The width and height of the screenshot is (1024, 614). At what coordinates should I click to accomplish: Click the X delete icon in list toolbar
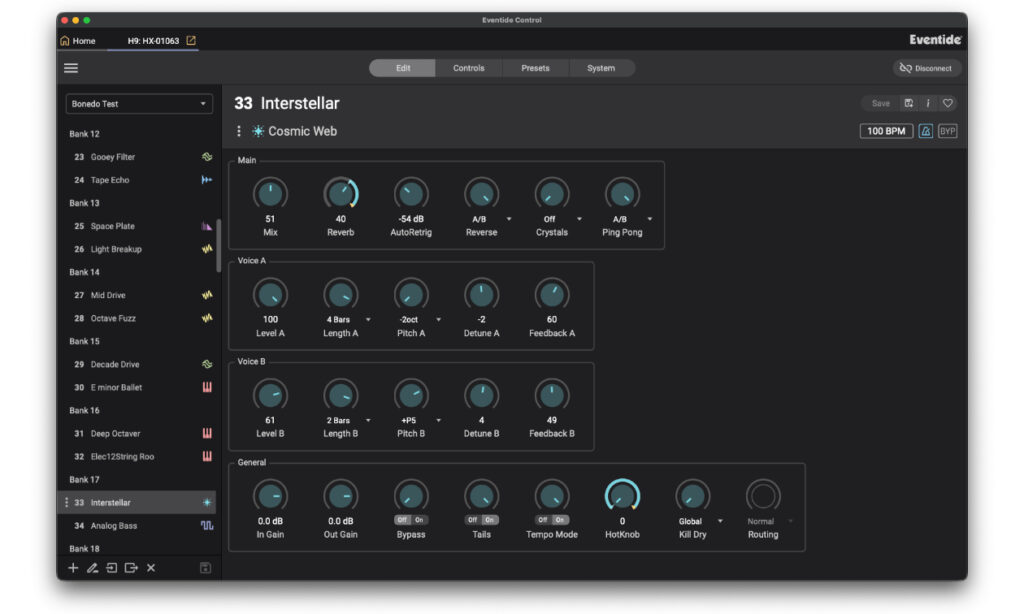tap(151, 568)
